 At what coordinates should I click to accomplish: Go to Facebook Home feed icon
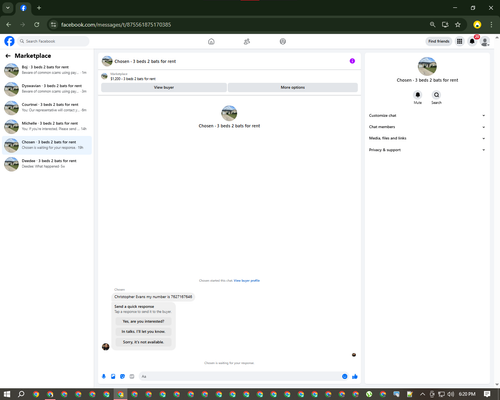tap(211, 41)
